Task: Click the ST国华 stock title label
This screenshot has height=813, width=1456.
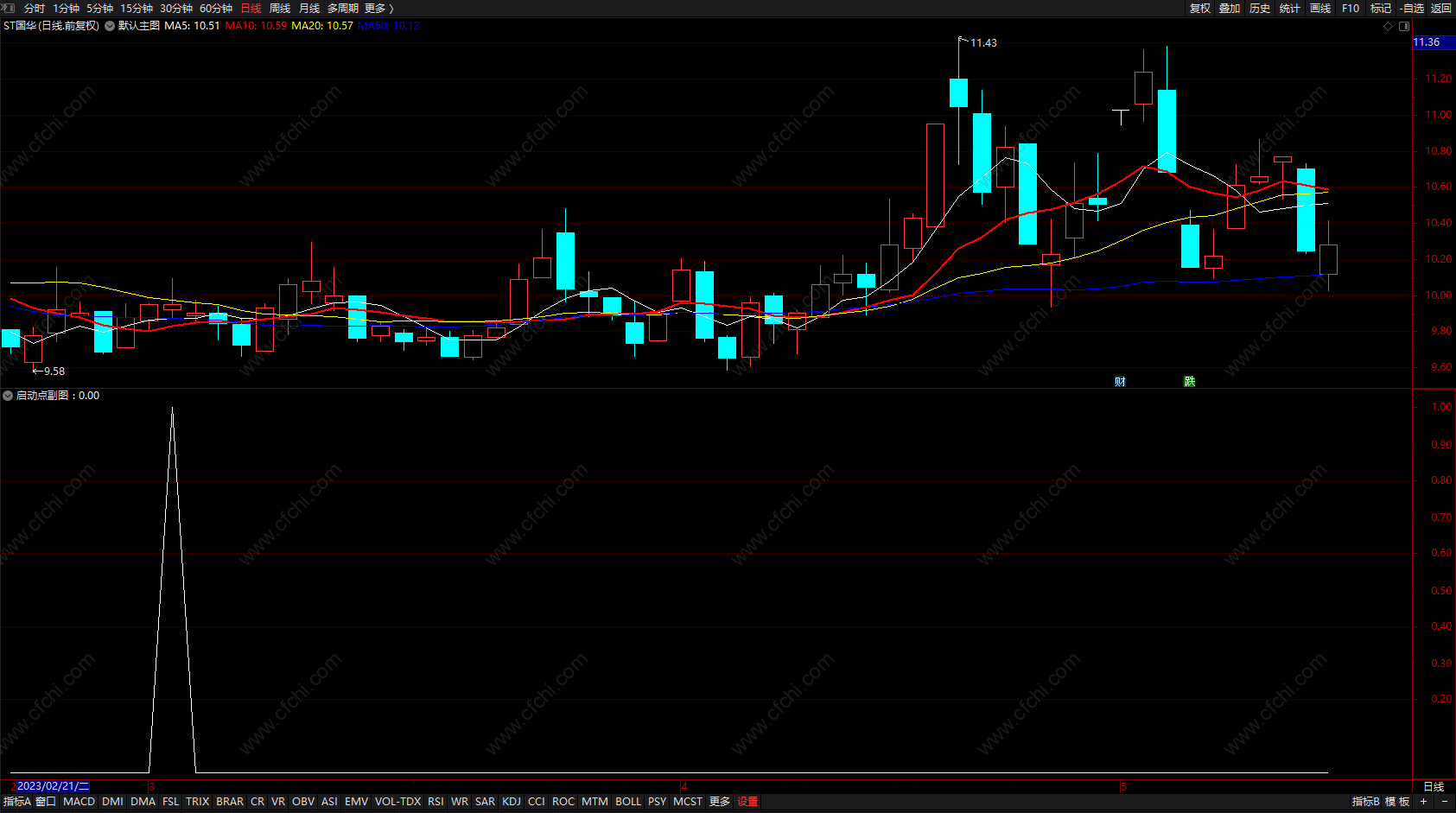Action: coord(51,26)
